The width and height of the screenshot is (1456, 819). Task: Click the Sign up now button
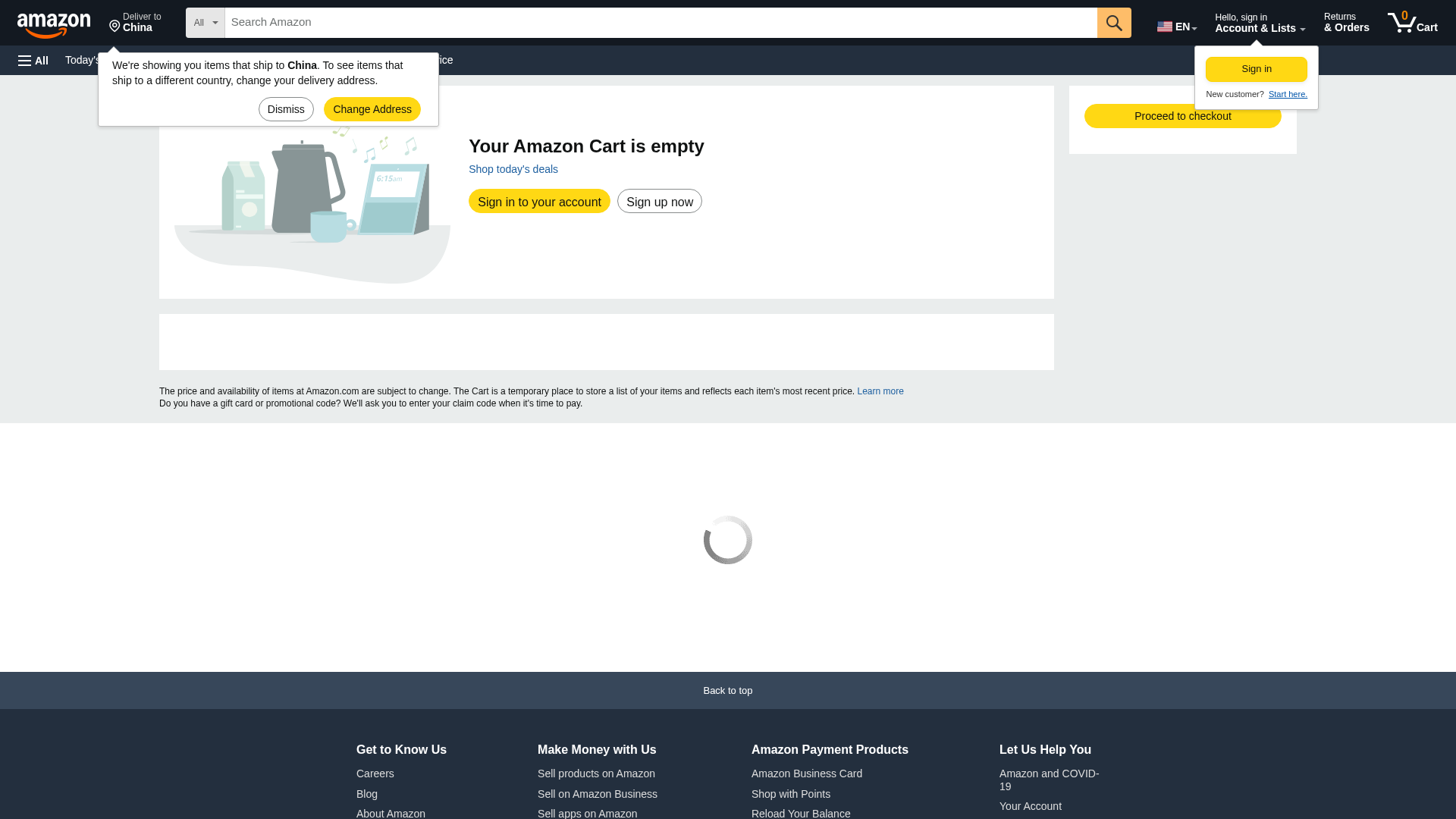pos(659,202)
